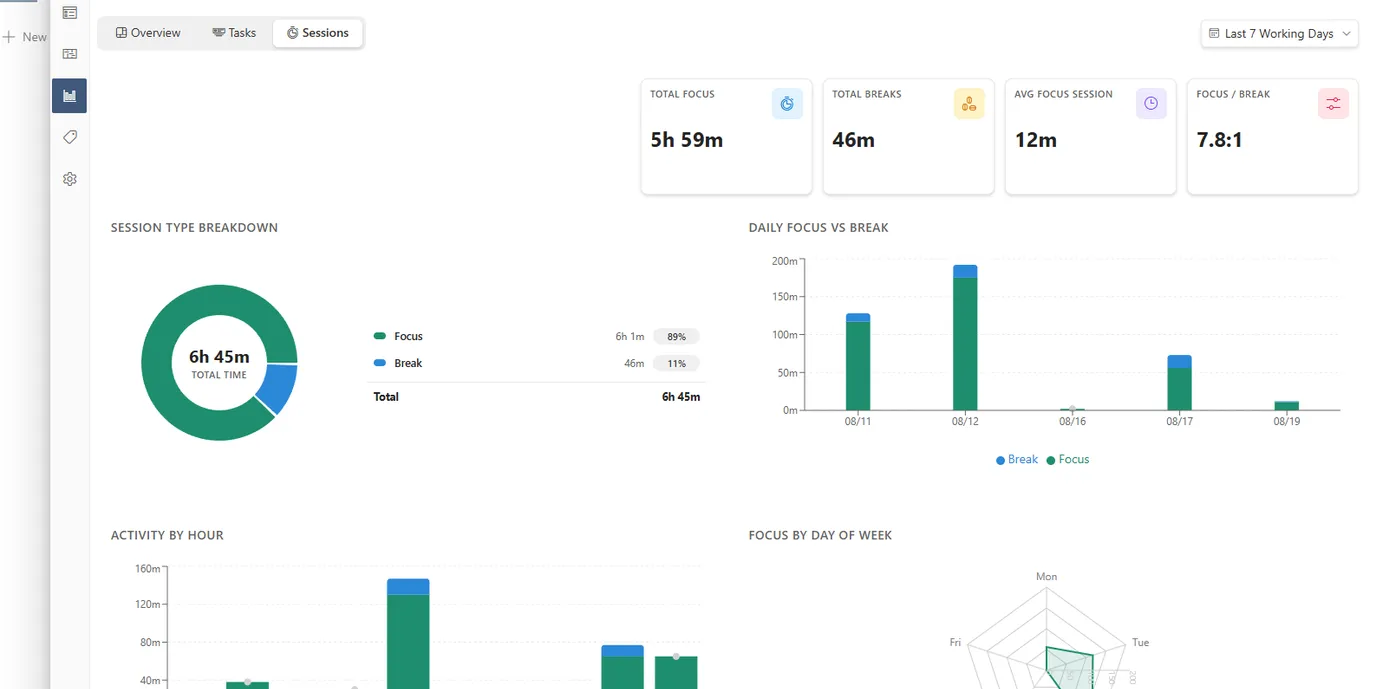
Task: Click the 12m Avg Focus Session value
Action: click(x=1036, y=140)
